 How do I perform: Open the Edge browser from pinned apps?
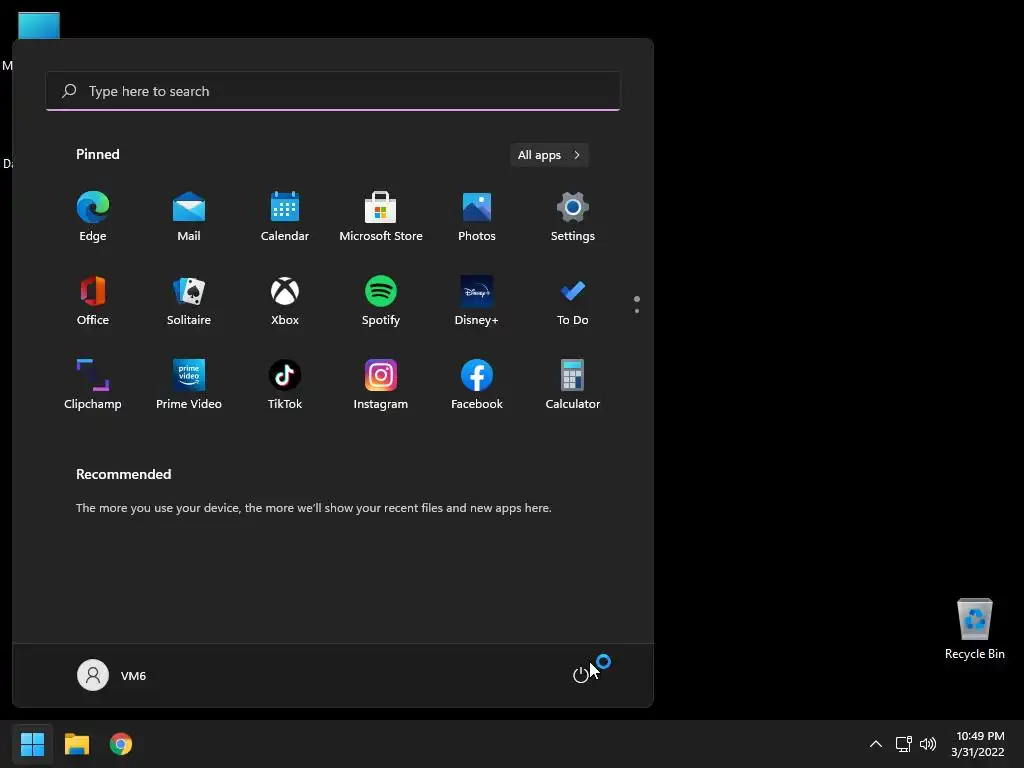tap(93, 217)
